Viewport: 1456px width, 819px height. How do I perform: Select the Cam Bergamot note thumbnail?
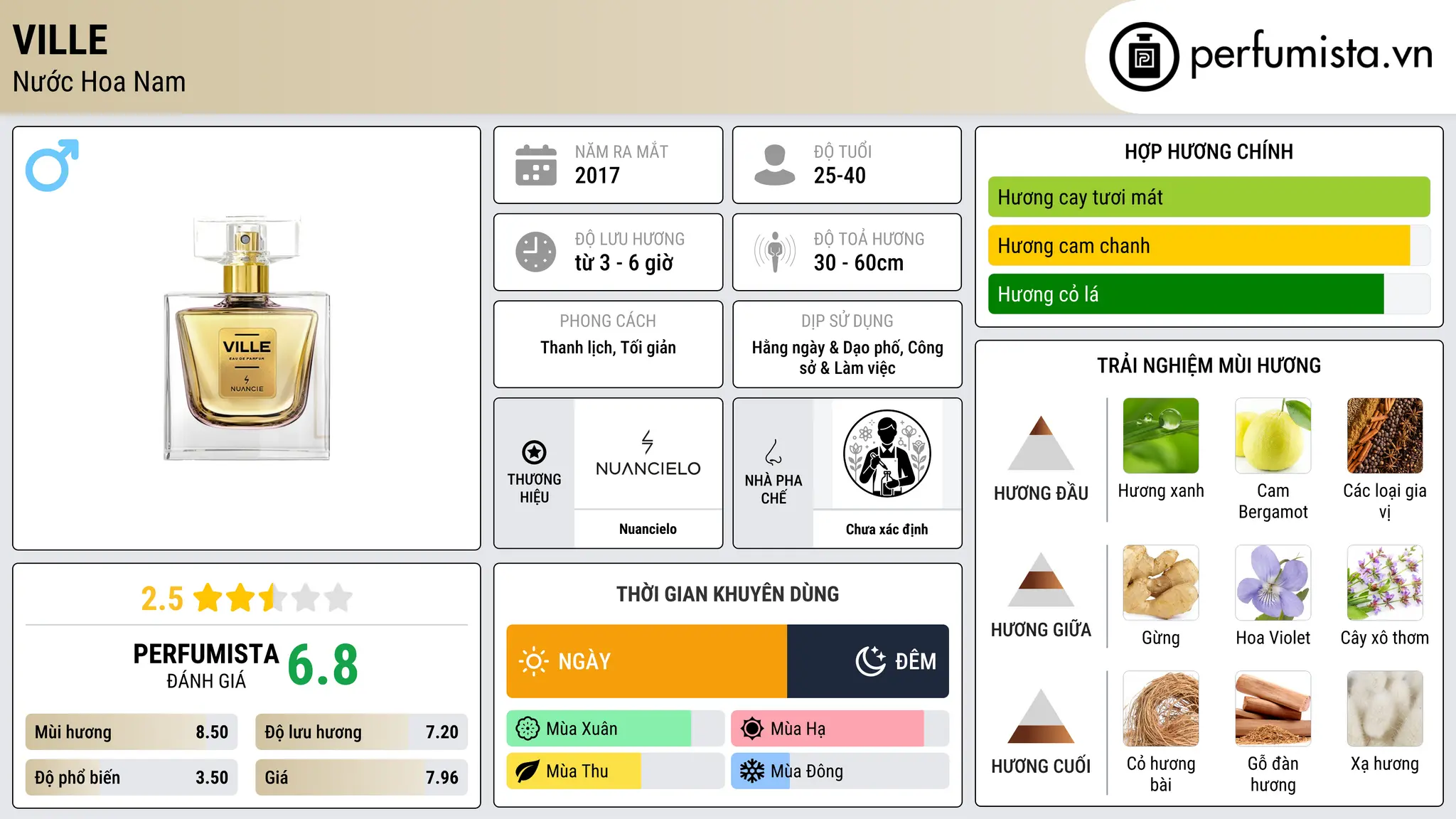(x=1273, y=436)
